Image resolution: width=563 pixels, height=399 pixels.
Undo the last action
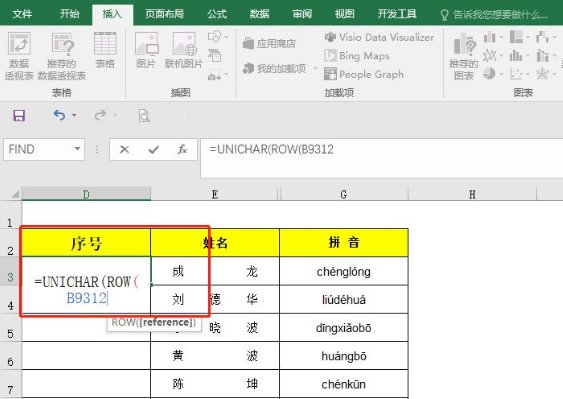59,115
